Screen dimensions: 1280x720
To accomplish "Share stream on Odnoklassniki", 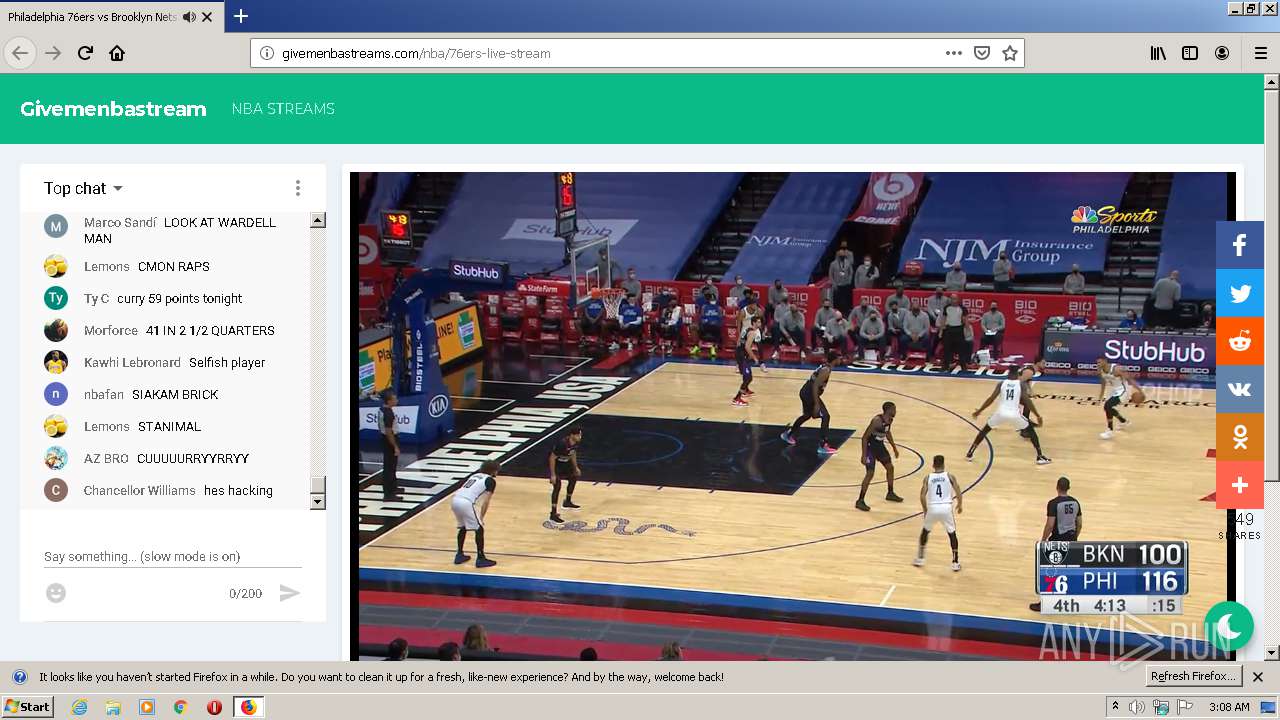I will [1240, 437].
